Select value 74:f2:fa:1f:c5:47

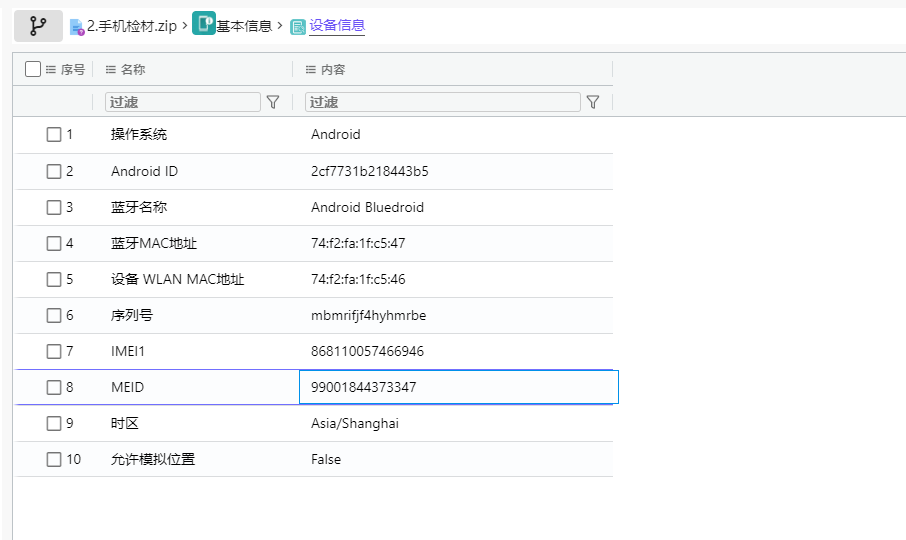click(x=358, y=243)
